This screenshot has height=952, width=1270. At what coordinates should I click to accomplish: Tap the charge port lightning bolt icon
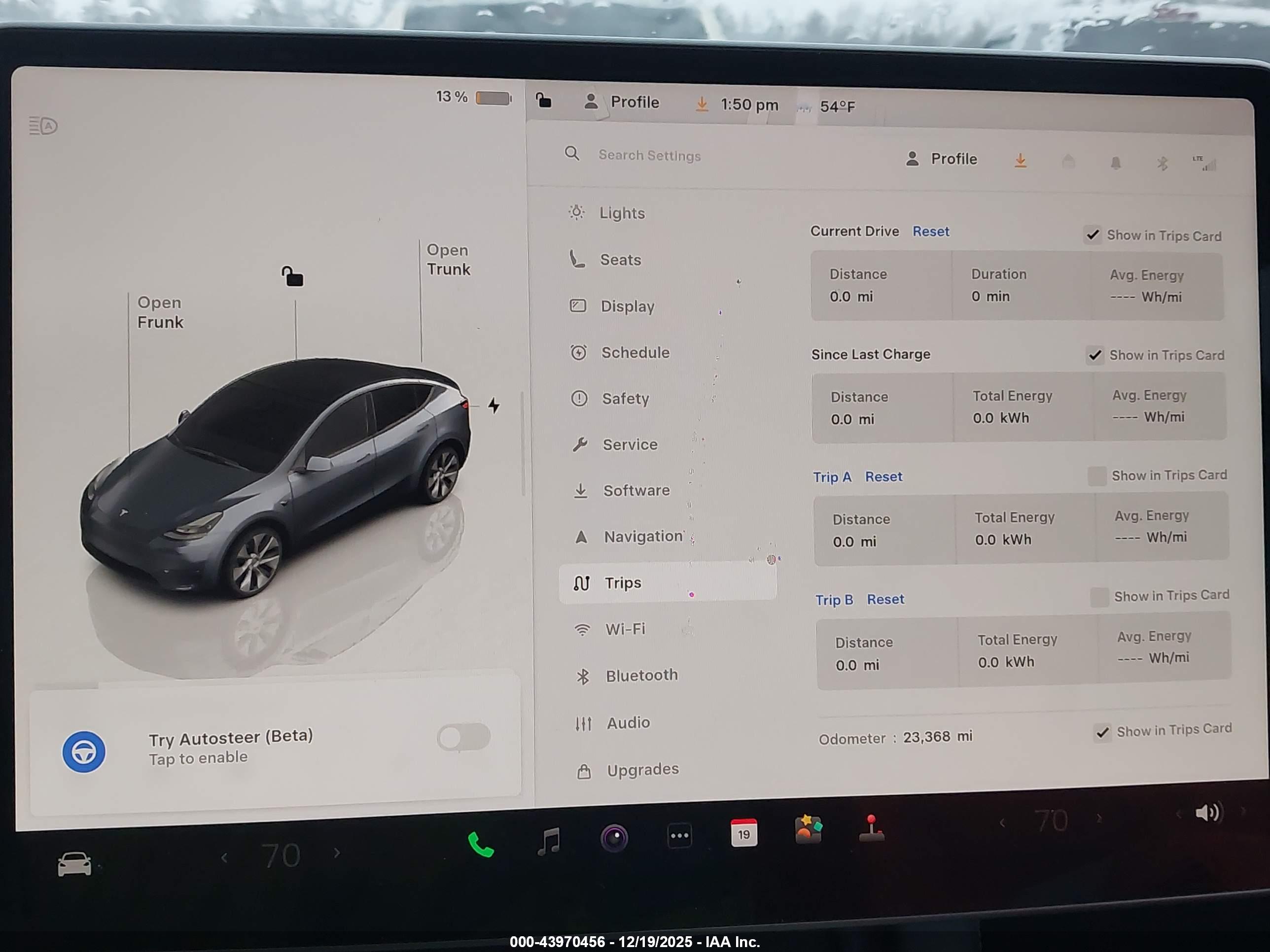pos(494,406)
